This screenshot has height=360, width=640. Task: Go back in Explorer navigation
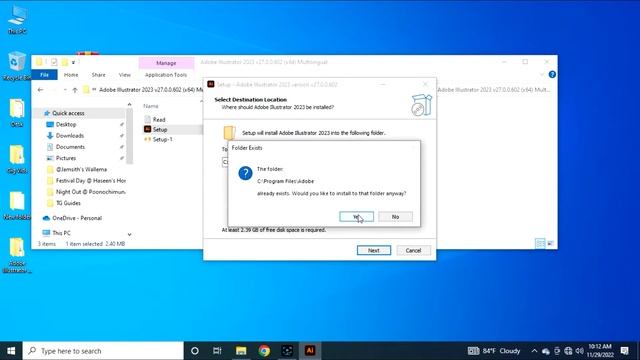(40, 90)
